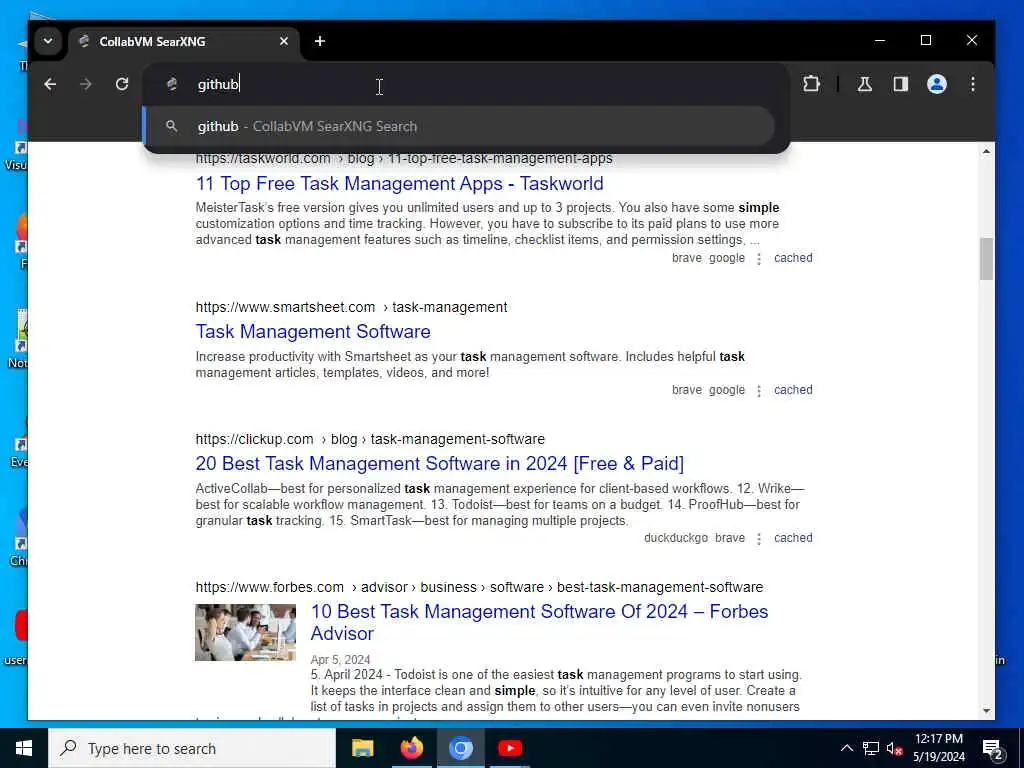Show hidden system tray icons
The image size is (1024, 768).
pyautogui.click(x=846, y=748)
